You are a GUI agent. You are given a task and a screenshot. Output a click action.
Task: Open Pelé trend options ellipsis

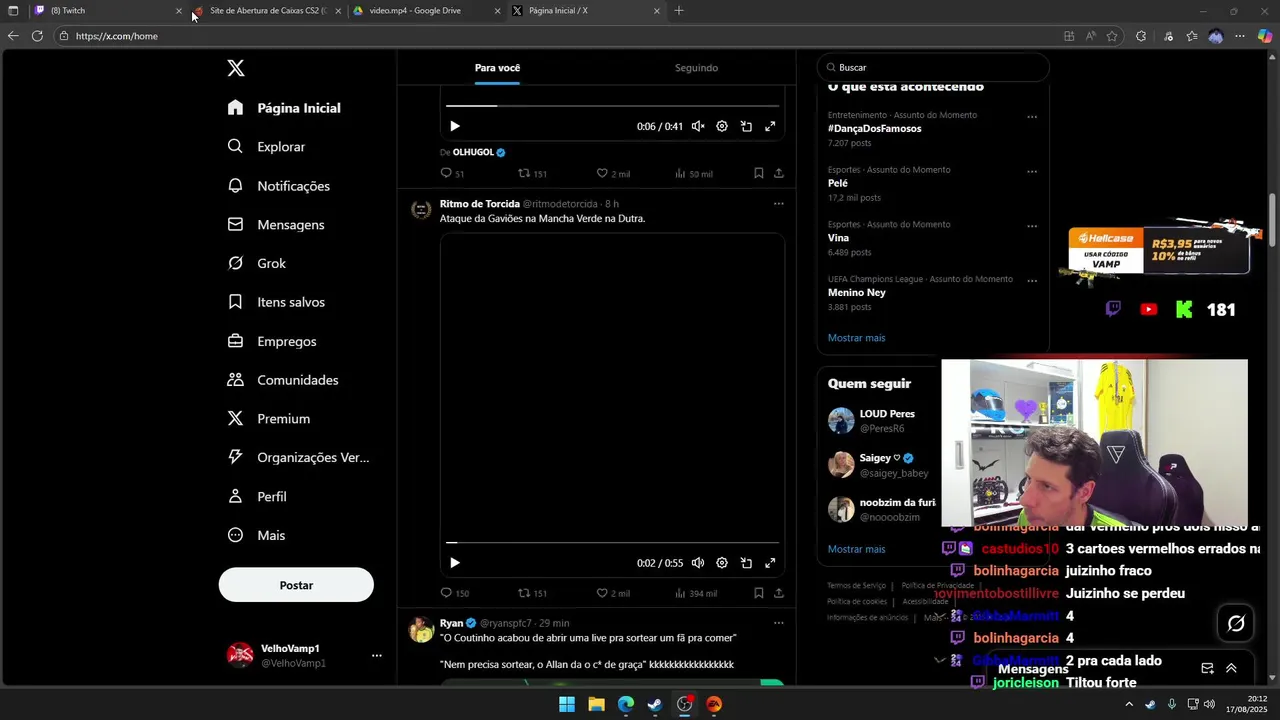coord(1032,172)
